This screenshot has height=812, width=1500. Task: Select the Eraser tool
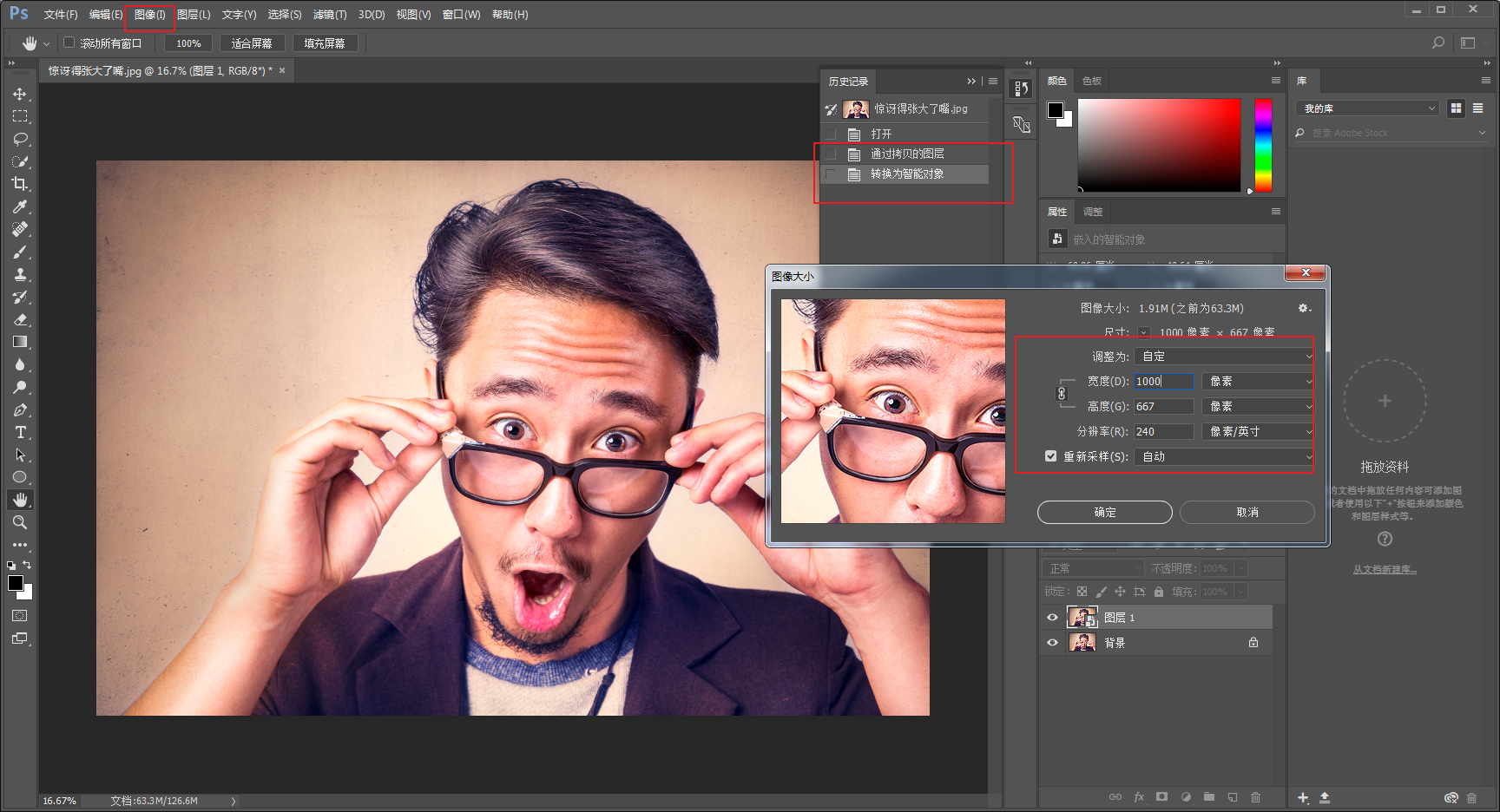[x=20, y=319]
